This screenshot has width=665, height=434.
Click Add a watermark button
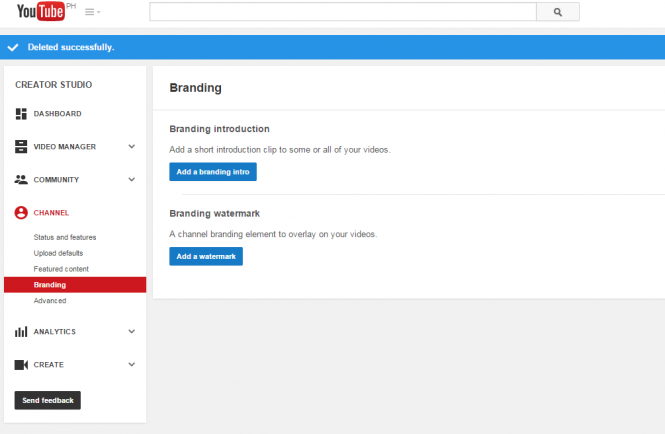tap(206, 256)
